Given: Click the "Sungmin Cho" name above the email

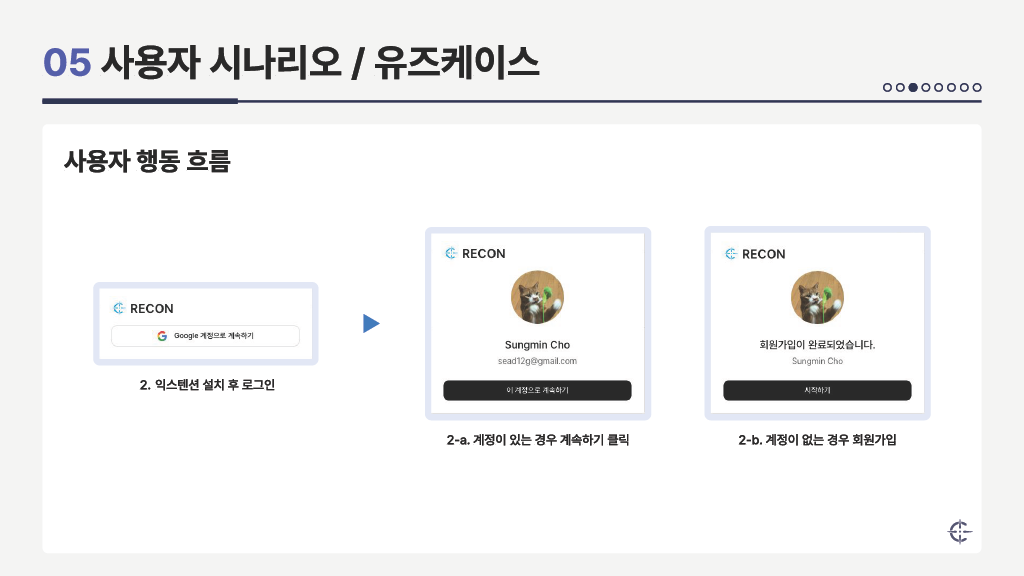Looking at the screenshot, I should 537,345.
